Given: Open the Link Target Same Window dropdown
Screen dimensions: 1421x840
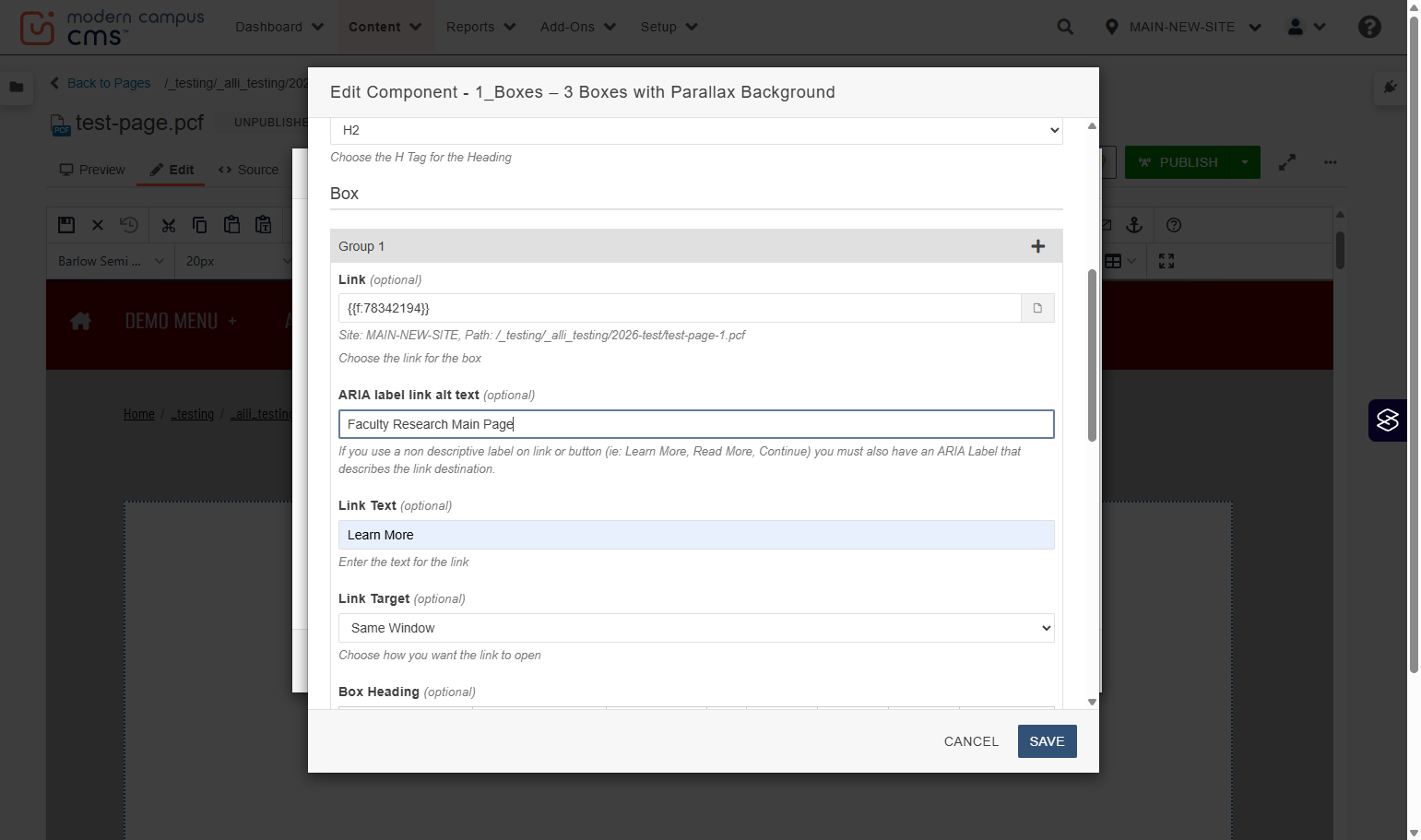Looking at the screenshot, I should coord(696,628).
